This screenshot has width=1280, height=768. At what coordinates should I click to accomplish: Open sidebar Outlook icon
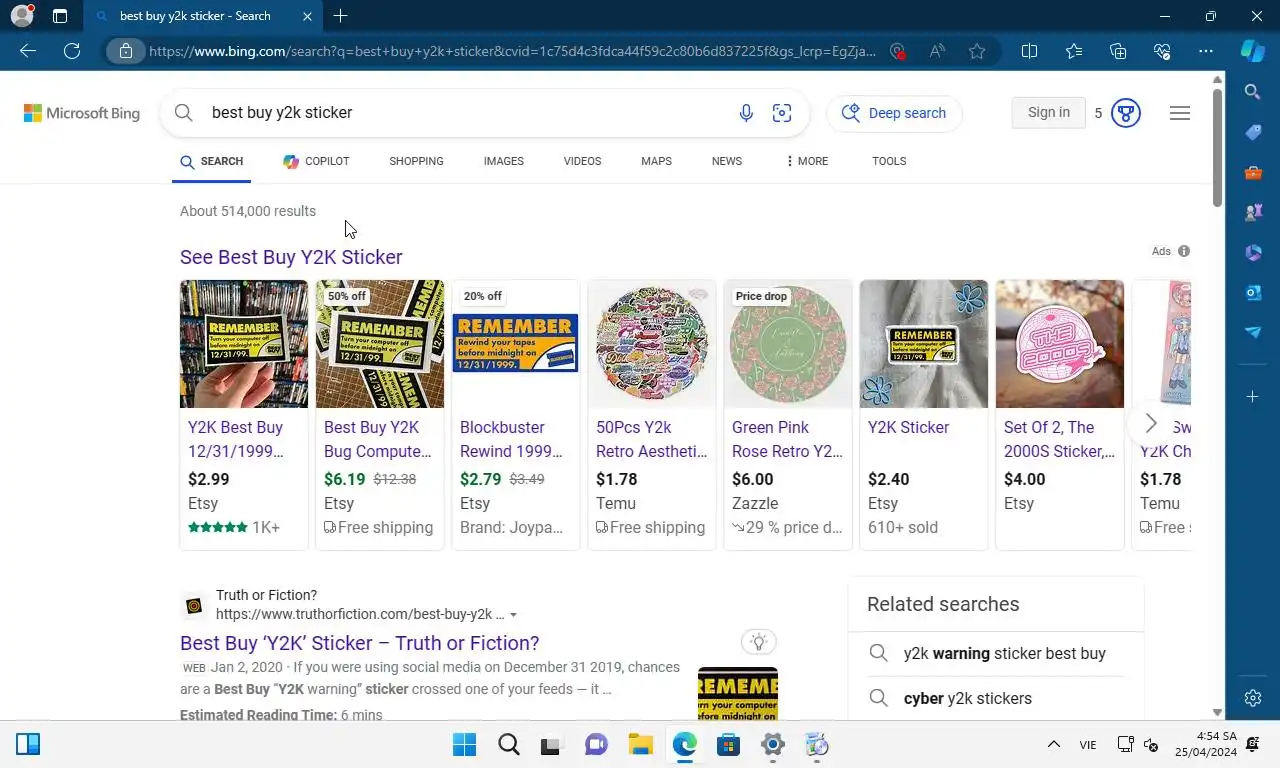point(1253,292)
